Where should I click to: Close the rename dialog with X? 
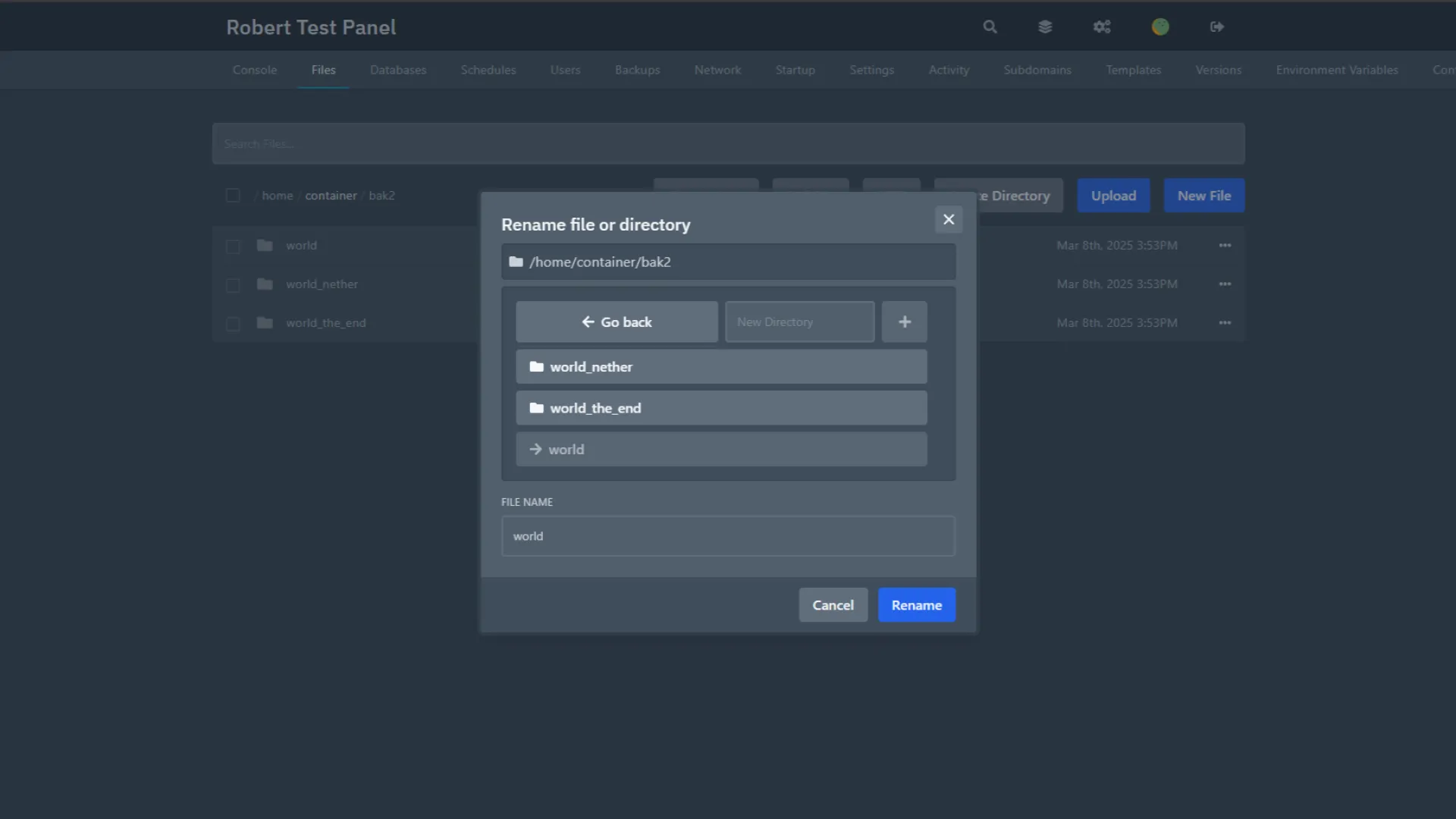point(948,220)
